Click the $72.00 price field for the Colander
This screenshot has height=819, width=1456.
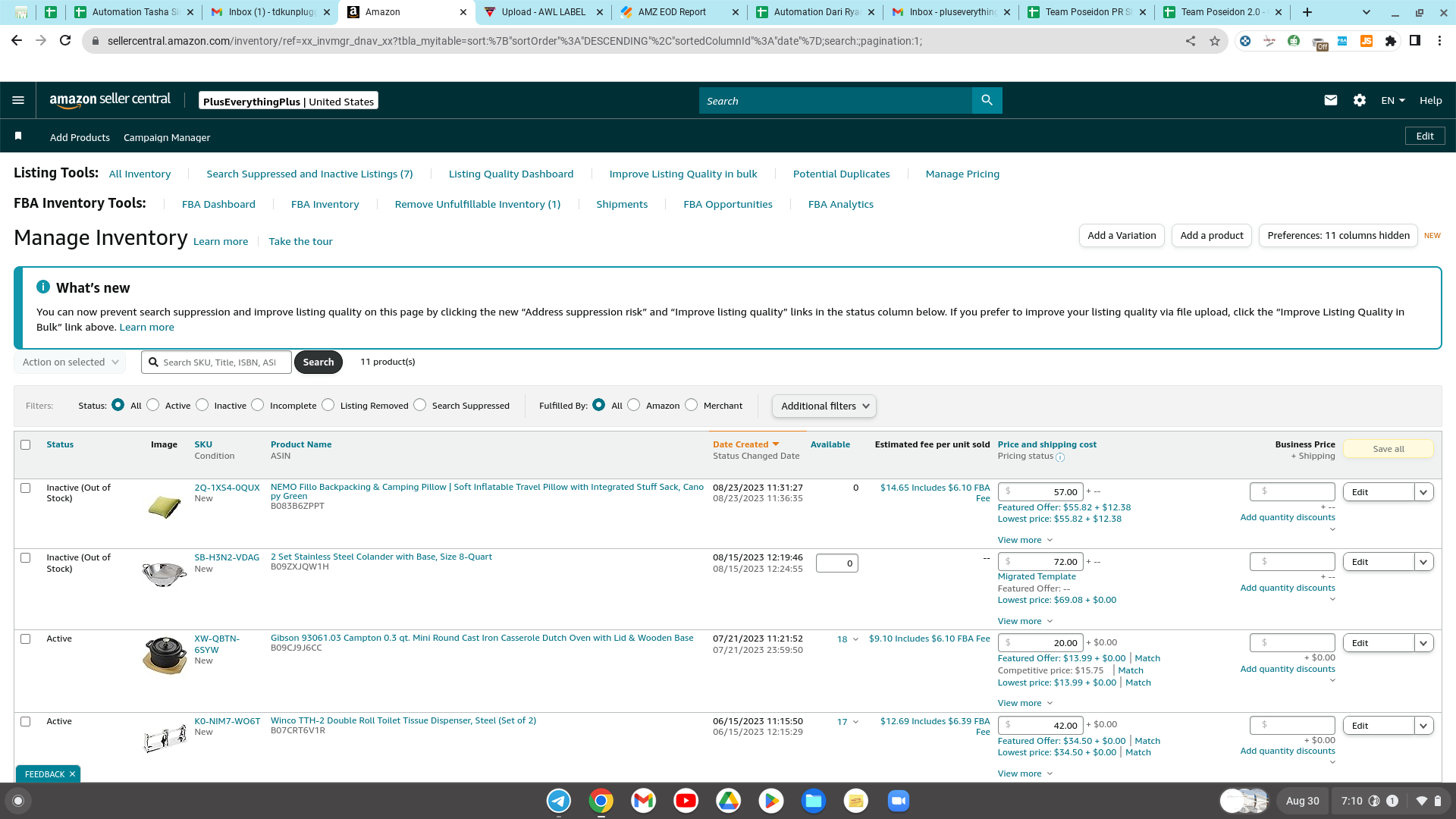[1040, 562]
